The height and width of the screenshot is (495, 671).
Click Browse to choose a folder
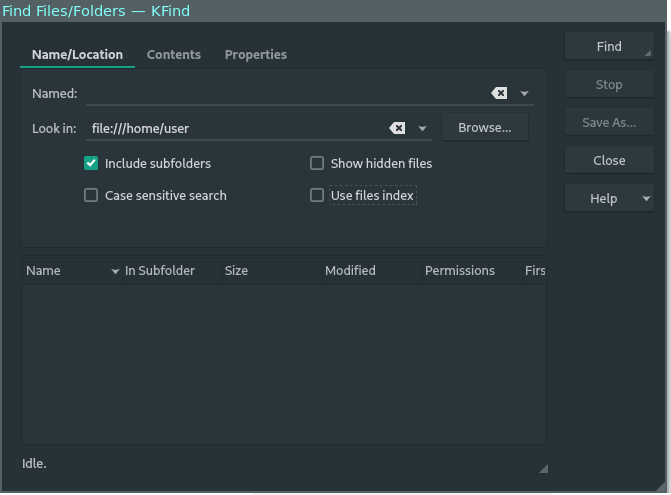484,128
